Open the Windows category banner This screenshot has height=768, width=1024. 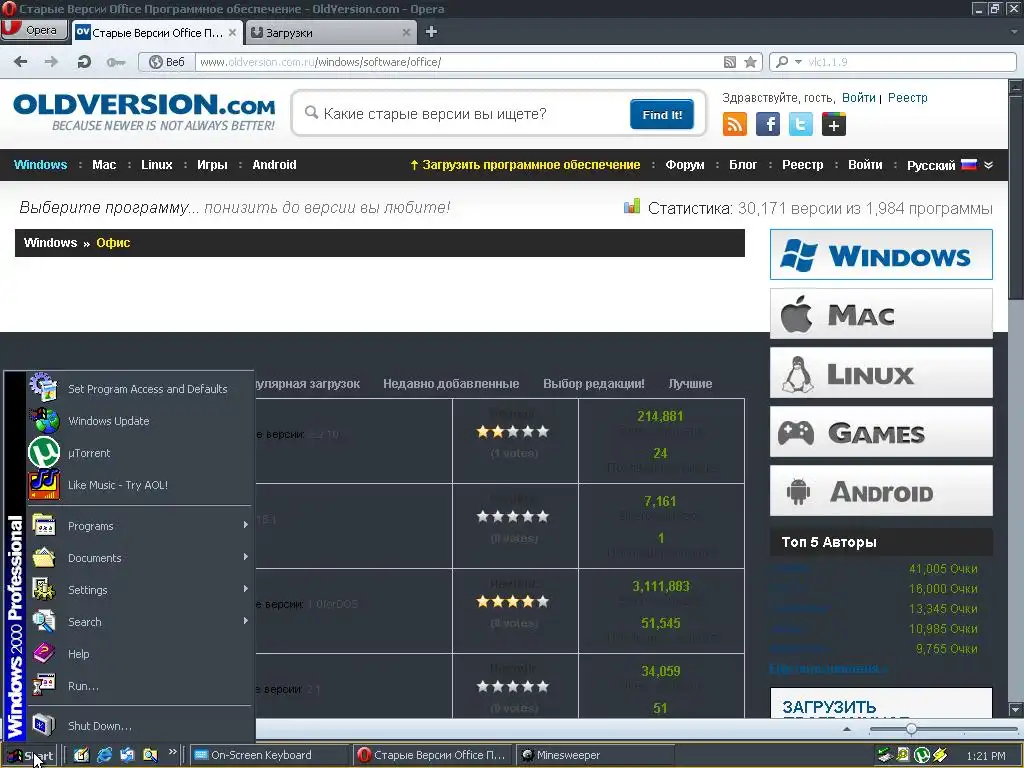click(881, 255)
